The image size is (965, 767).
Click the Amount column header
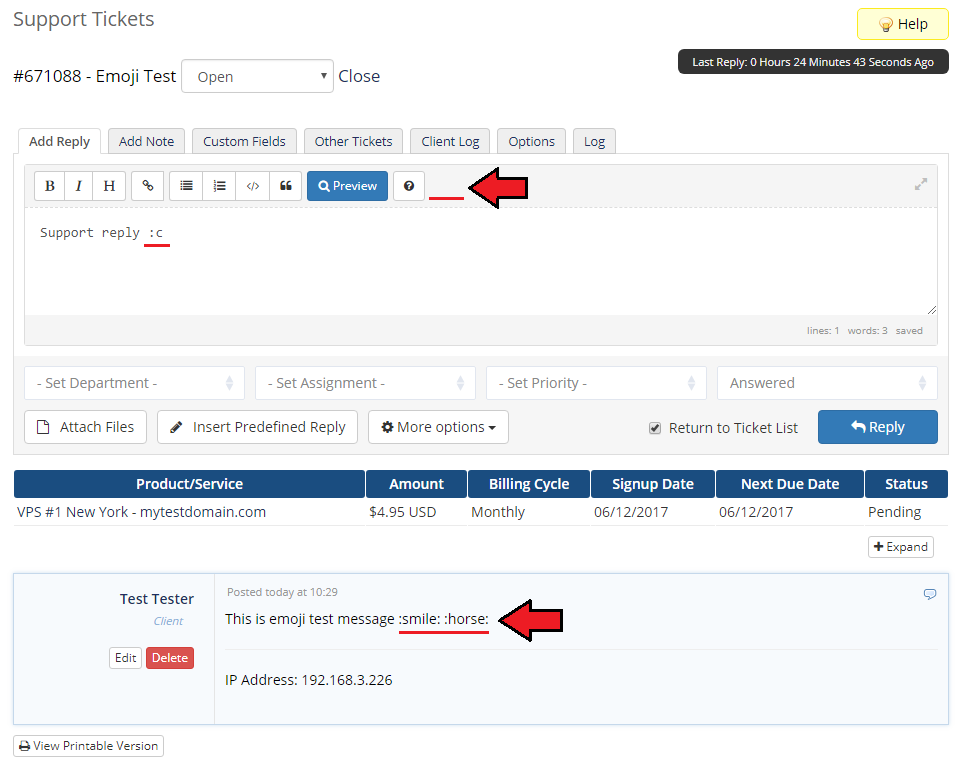[x=416, y=484]
